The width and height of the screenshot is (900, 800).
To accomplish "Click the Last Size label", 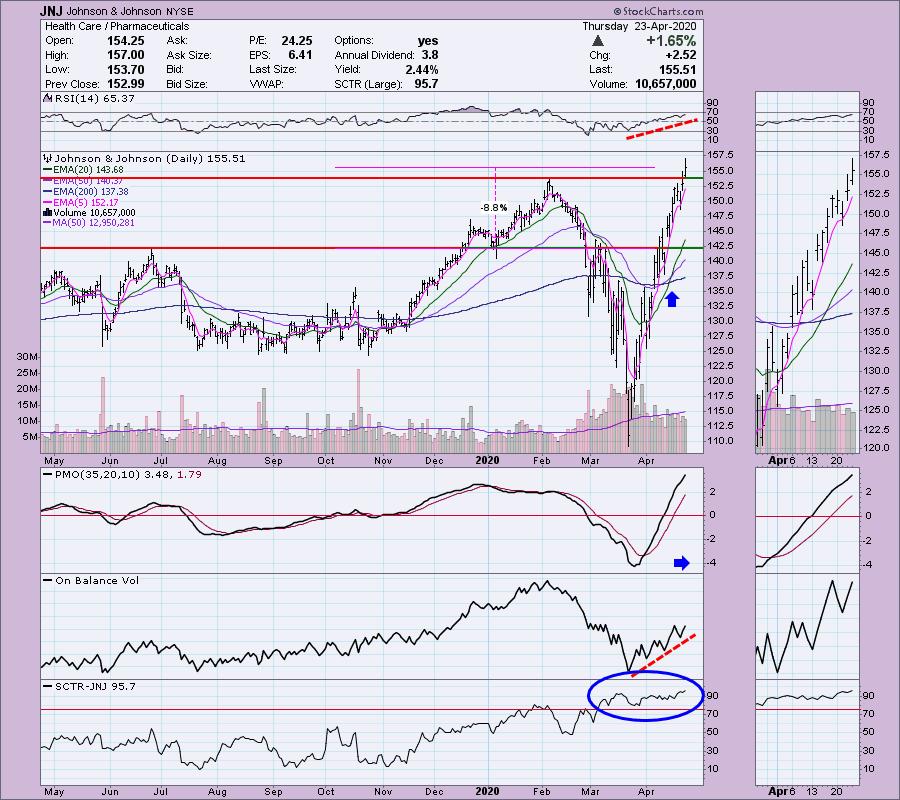I will click(x=273, y=69).
